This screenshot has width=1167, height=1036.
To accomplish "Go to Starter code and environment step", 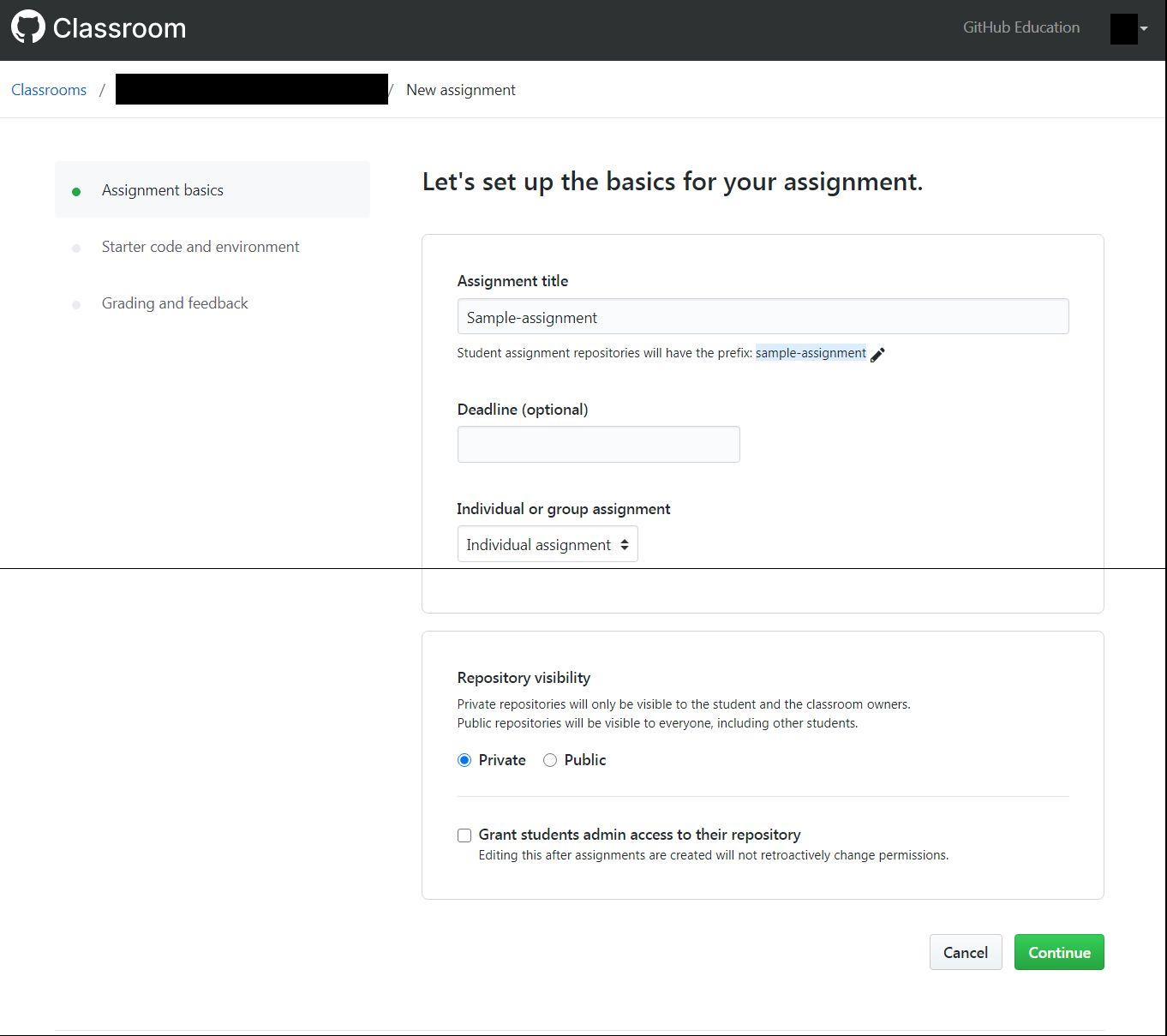I will click(200, 247).
